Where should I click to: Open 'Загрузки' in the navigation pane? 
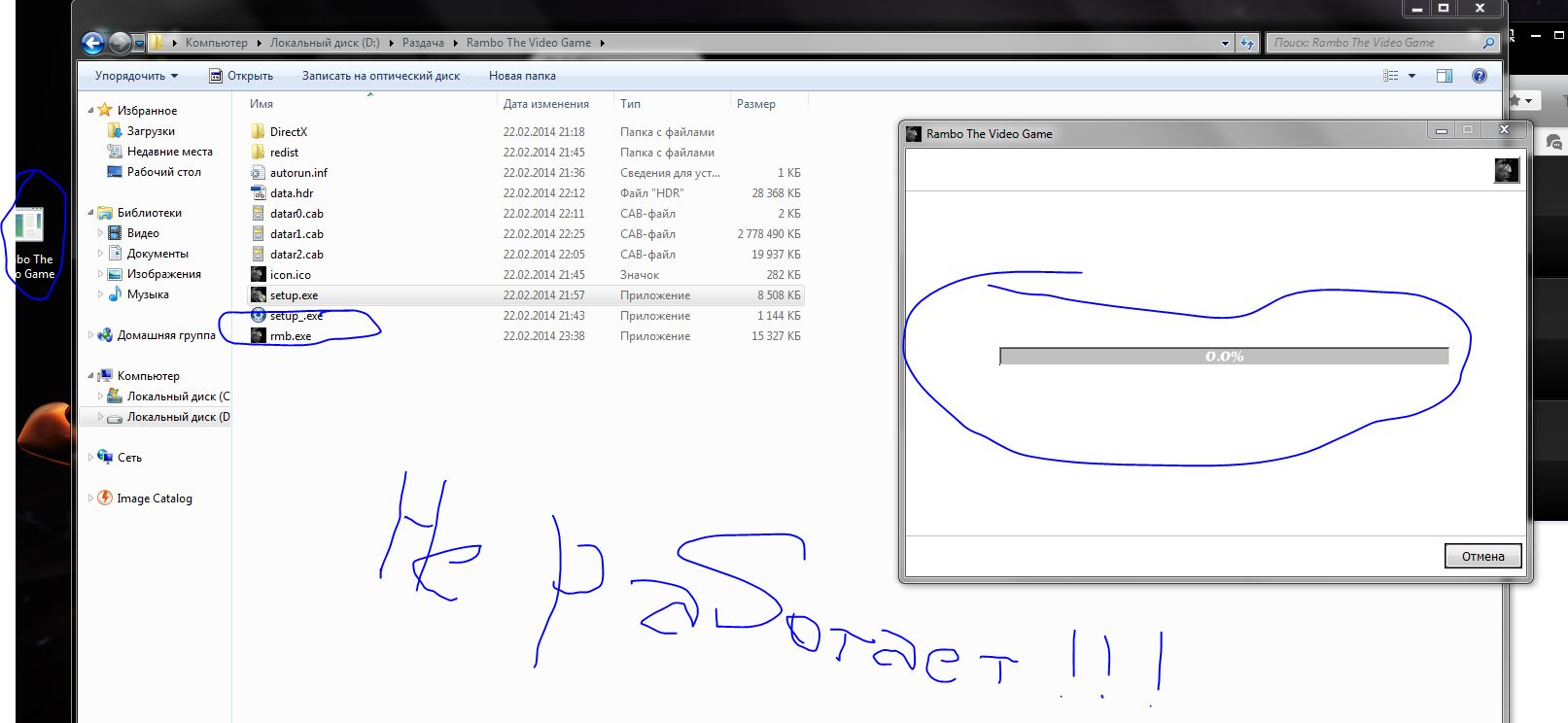point(151,131)
